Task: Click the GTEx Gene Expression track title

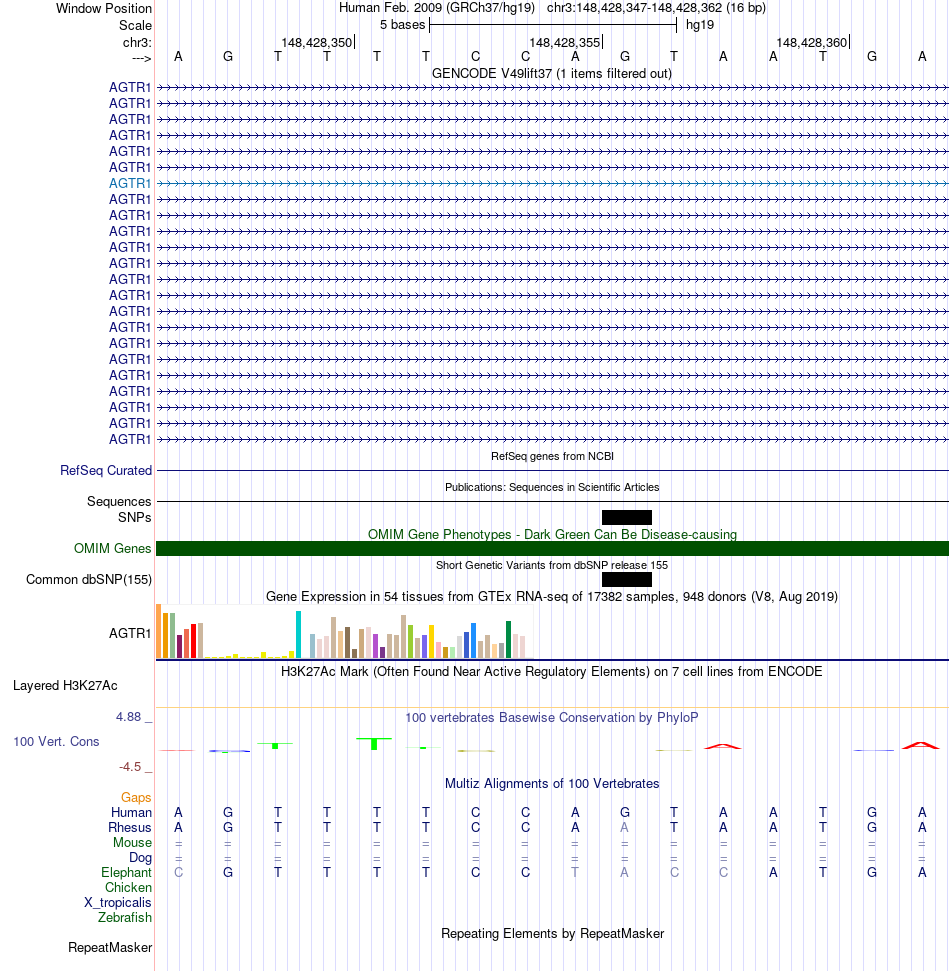Action: click(552, 597)
